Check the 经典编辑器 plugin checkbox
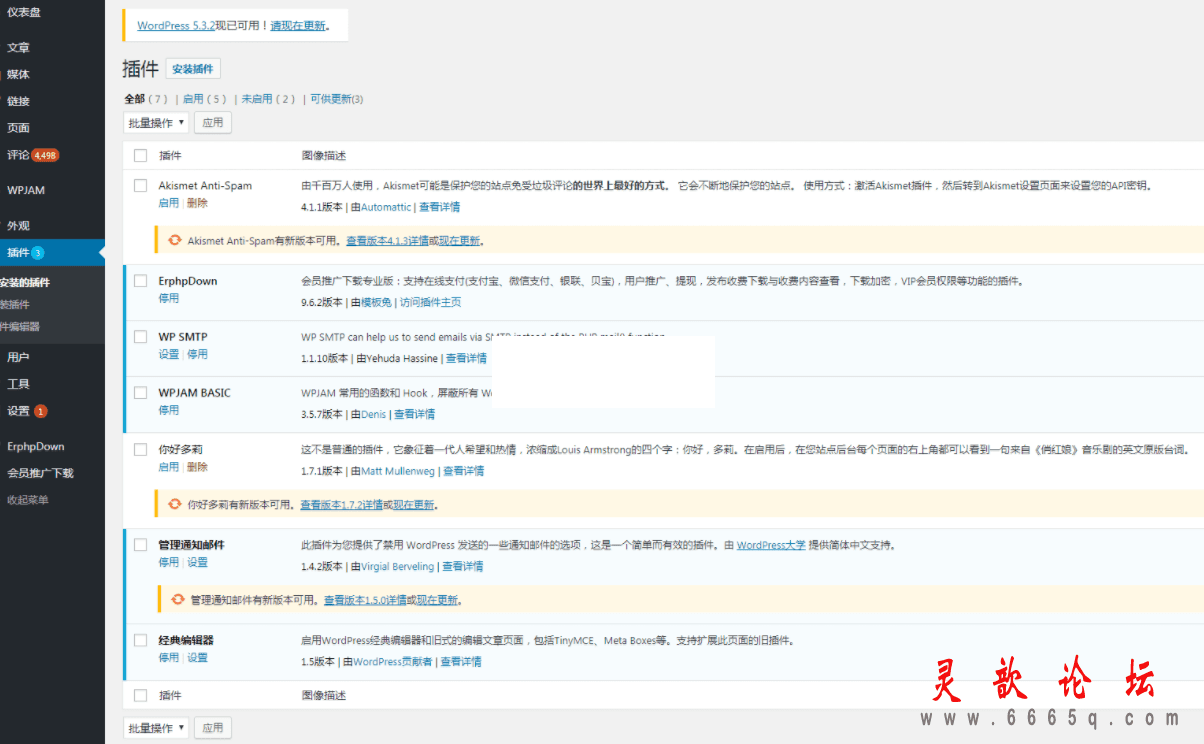This screenshot has height=744, width=1204. pyautogui.click(x=140, y=640)
